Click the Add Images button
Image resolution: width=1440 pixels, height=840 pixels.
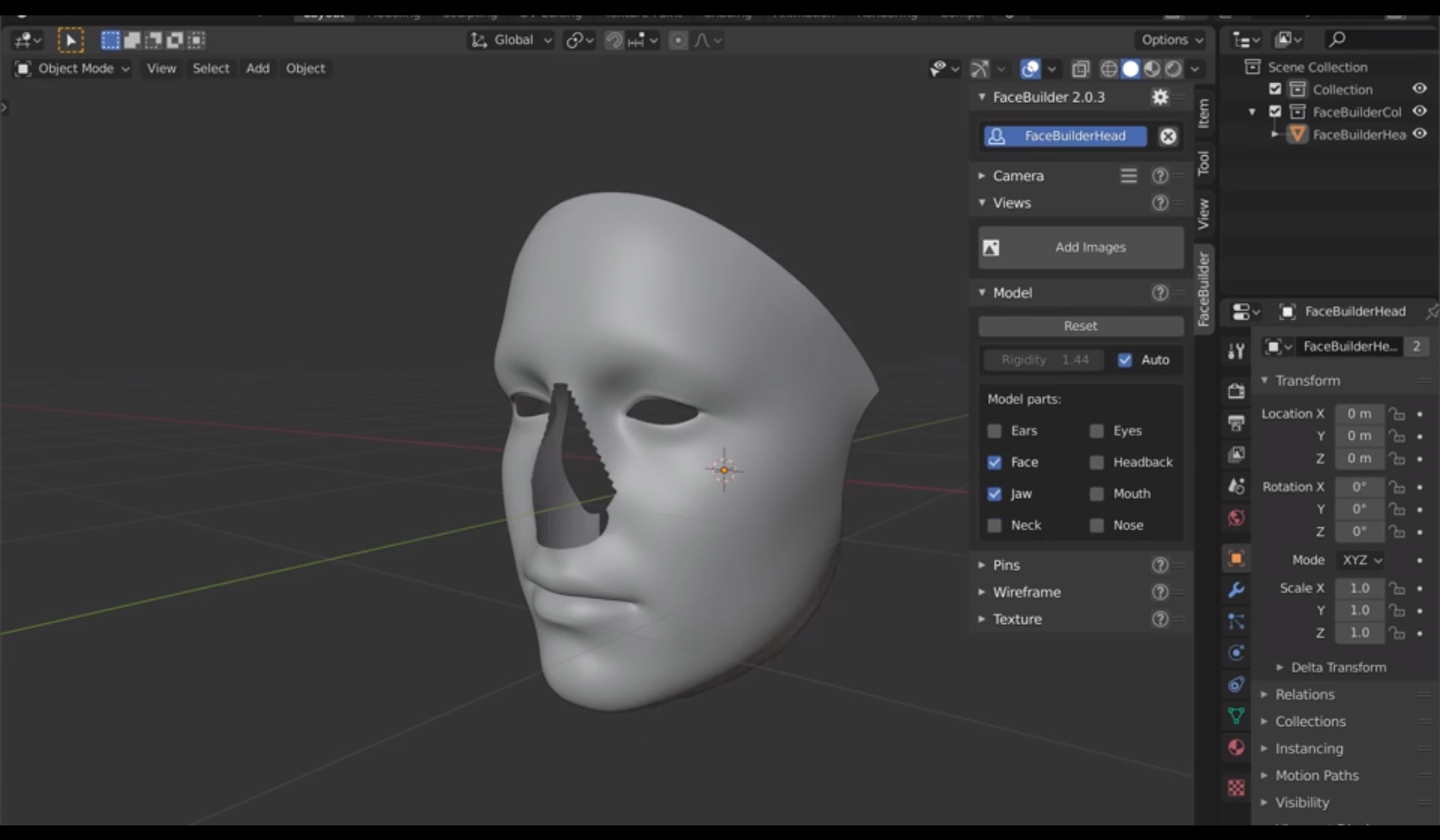click(x=1081, y=248)
